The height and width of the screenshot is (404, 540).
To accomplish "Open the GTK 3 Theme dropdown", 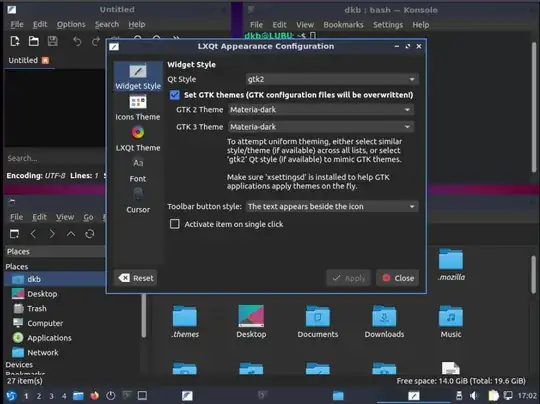I will coord(321,127).
